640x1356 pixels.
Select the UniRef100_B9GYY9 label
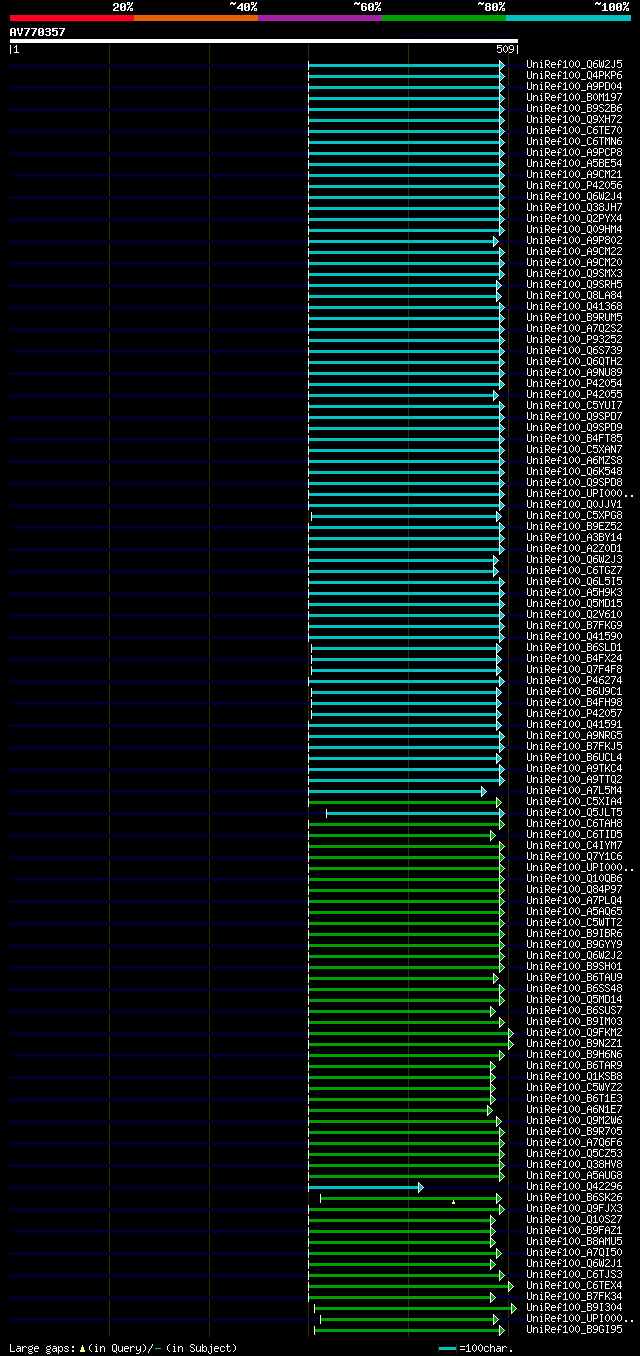tap(574, 945)
